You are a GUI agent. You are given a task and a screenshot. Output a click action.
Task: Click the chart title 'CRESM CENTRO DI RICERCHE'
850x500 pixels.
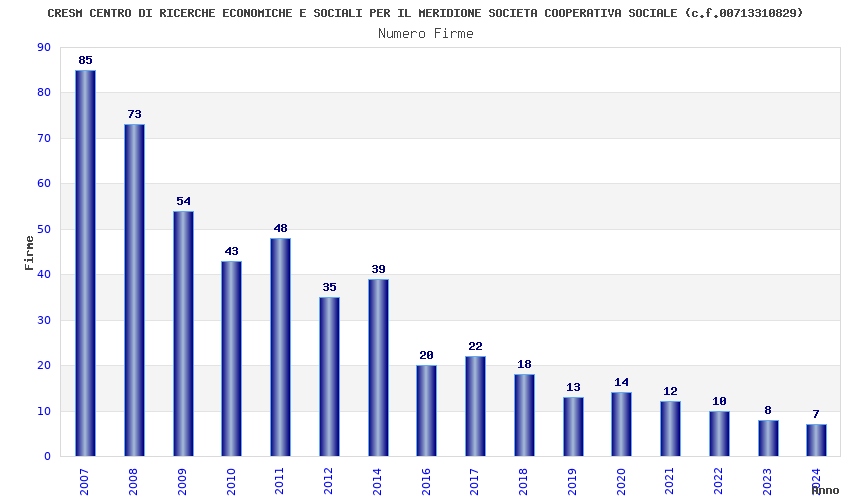(x=425, y=13)
